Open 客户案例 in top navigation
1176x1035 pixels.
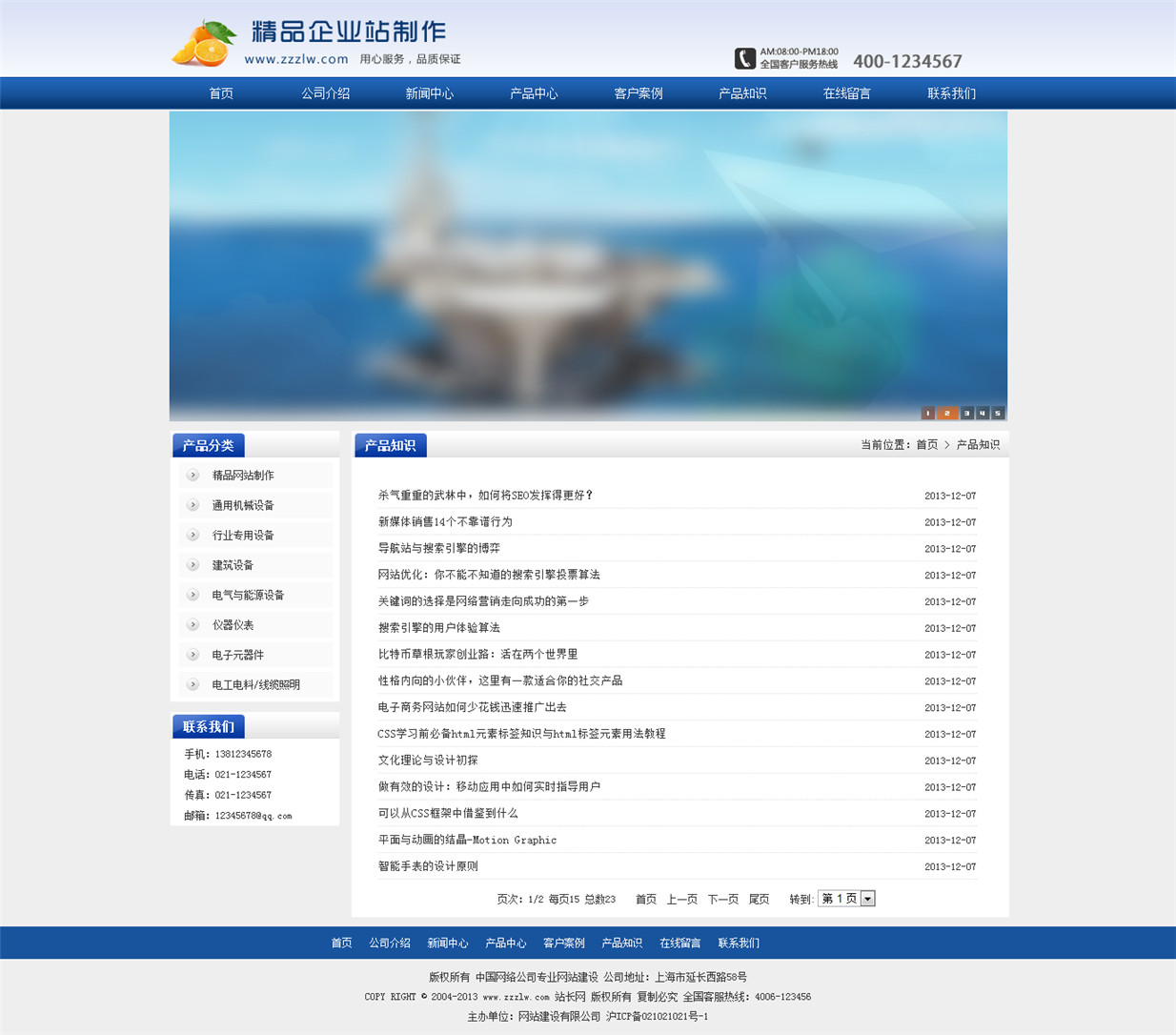pos(639,93)
